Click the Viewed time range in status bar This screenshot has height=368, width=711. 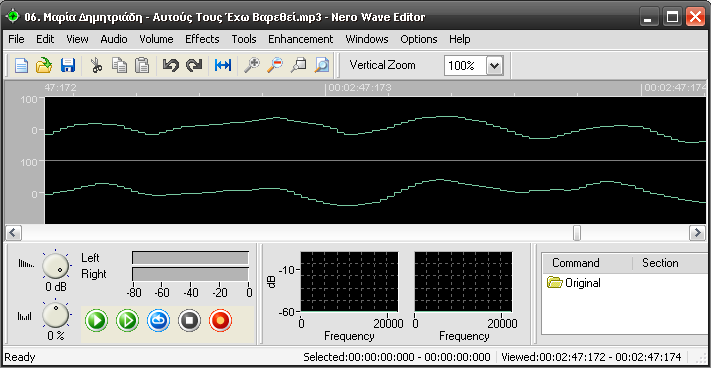pyautogui.click(x=591, y=357)
